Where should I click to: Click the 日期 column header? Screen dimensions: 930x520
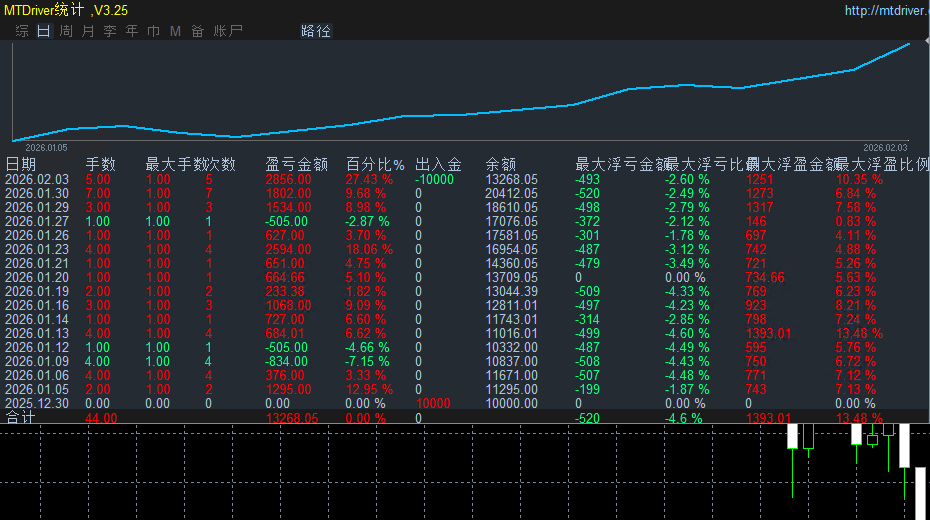click(21, 164)
